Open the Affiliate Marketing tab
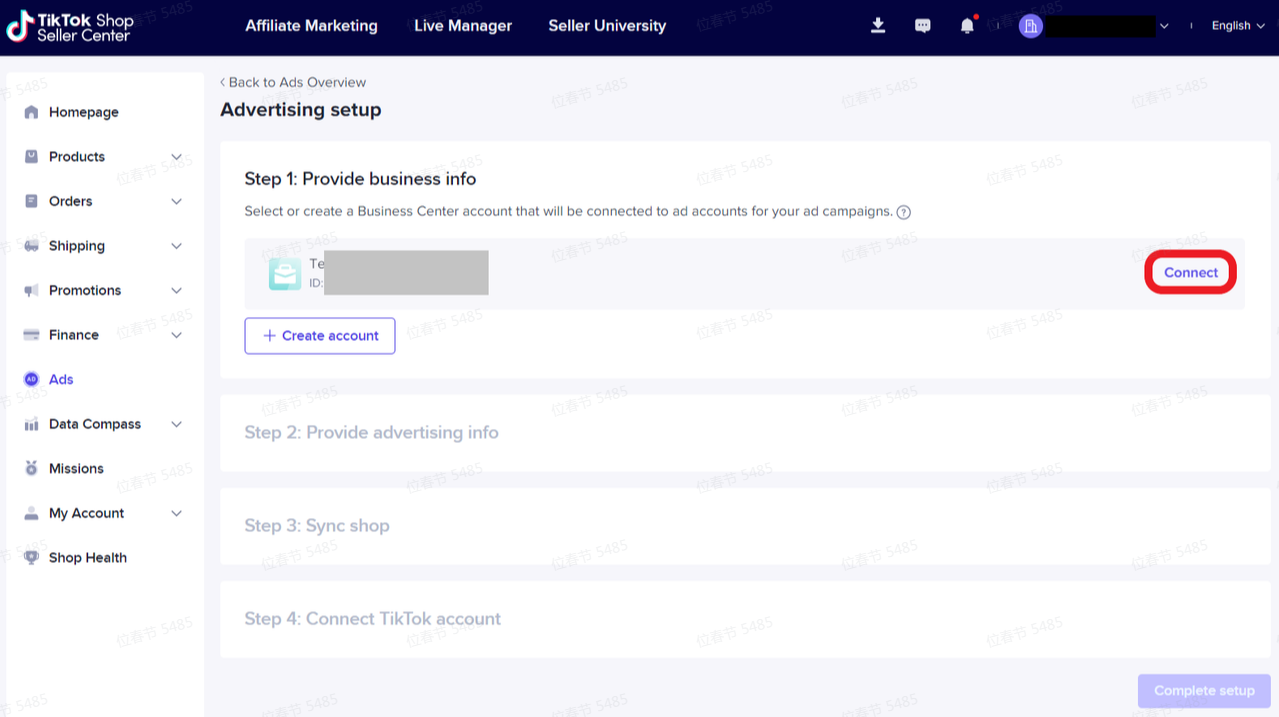 tap(312, 26)
